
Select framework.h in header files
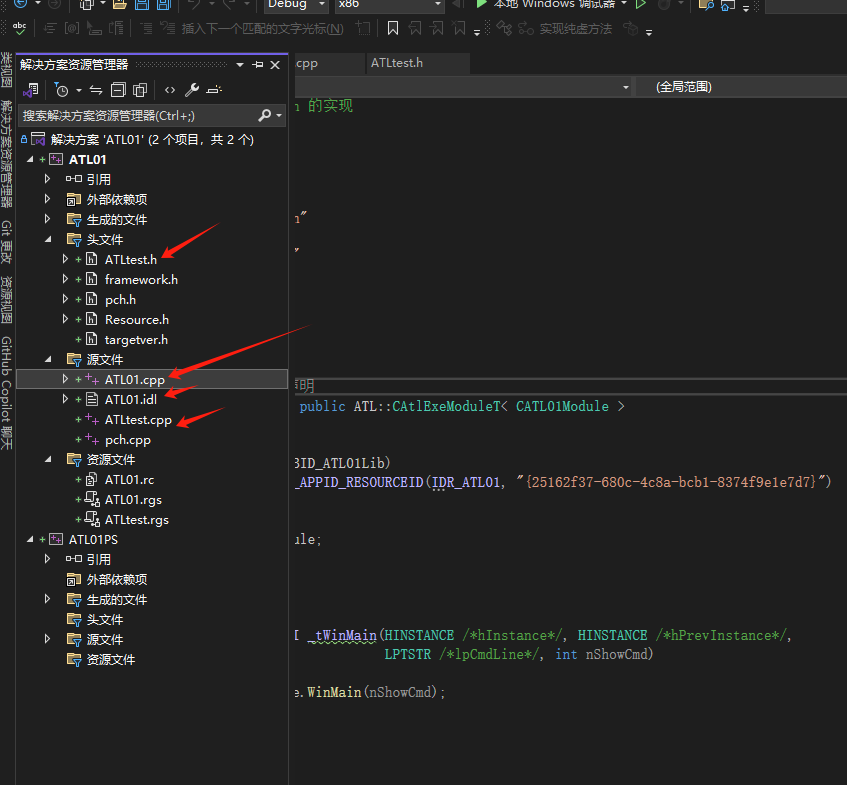point(141,279)
